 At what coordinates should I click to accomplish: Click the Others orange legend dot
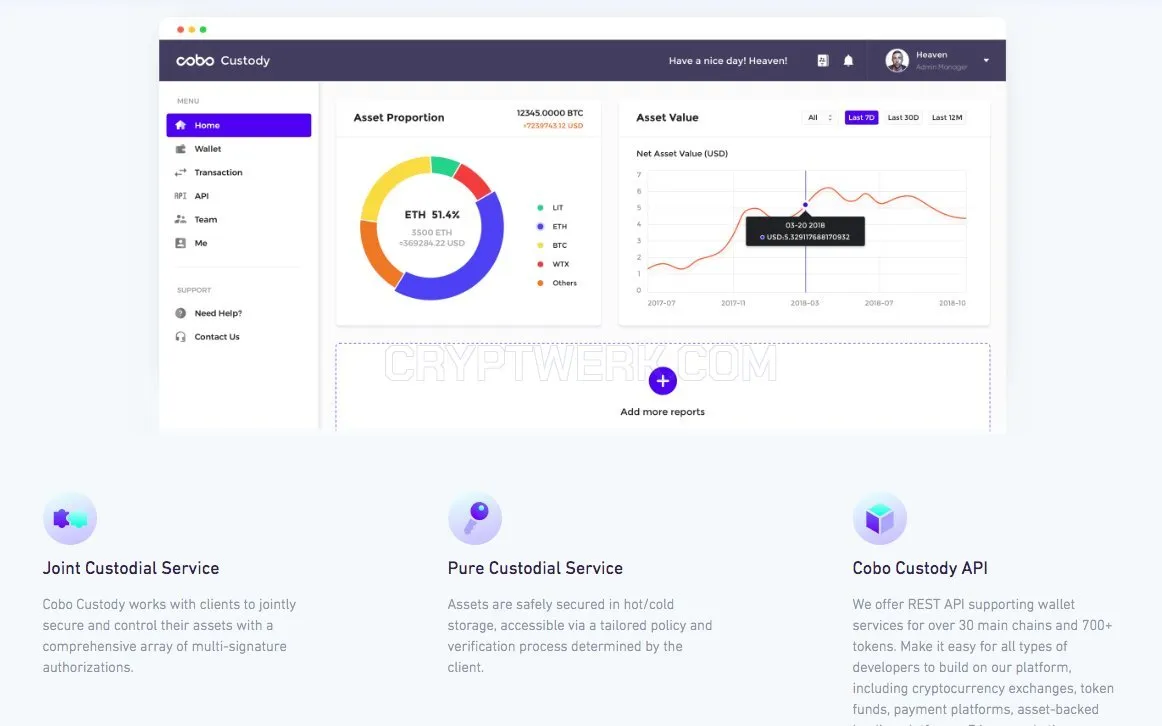[x=540, y=283]
